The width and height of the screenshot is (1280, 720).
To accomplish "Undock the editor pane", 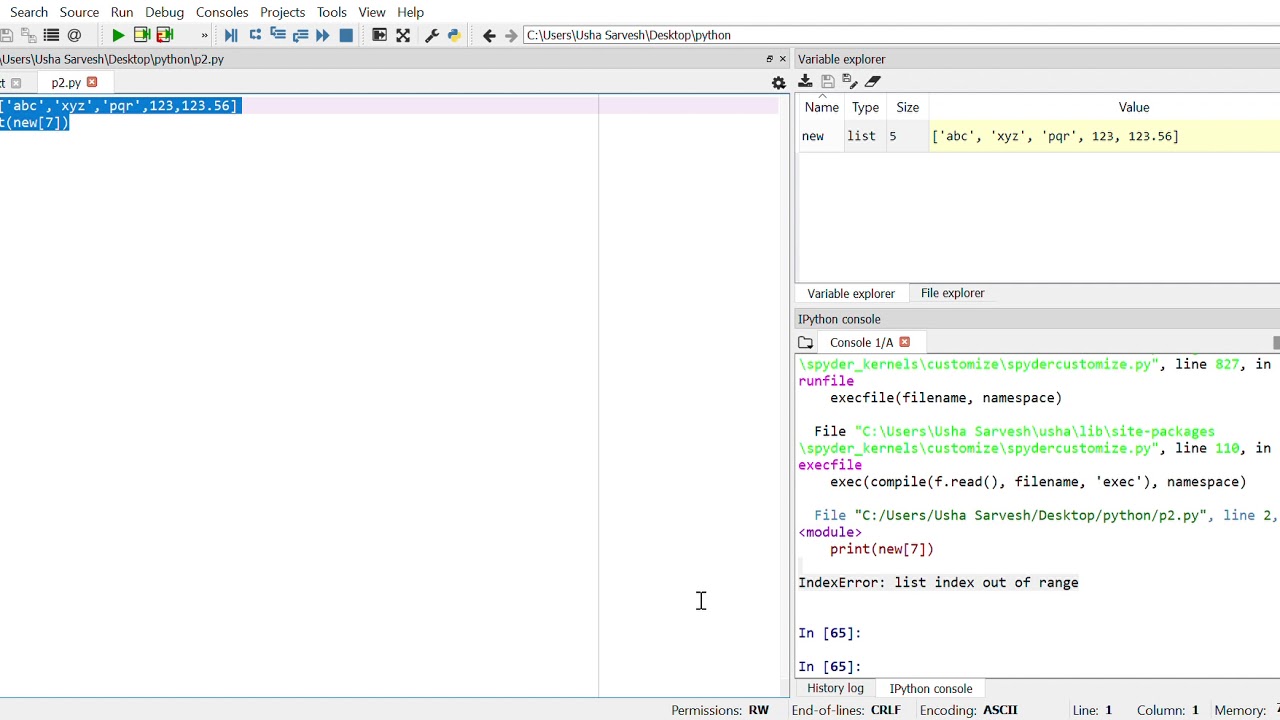I will click(x=769, y=59).
